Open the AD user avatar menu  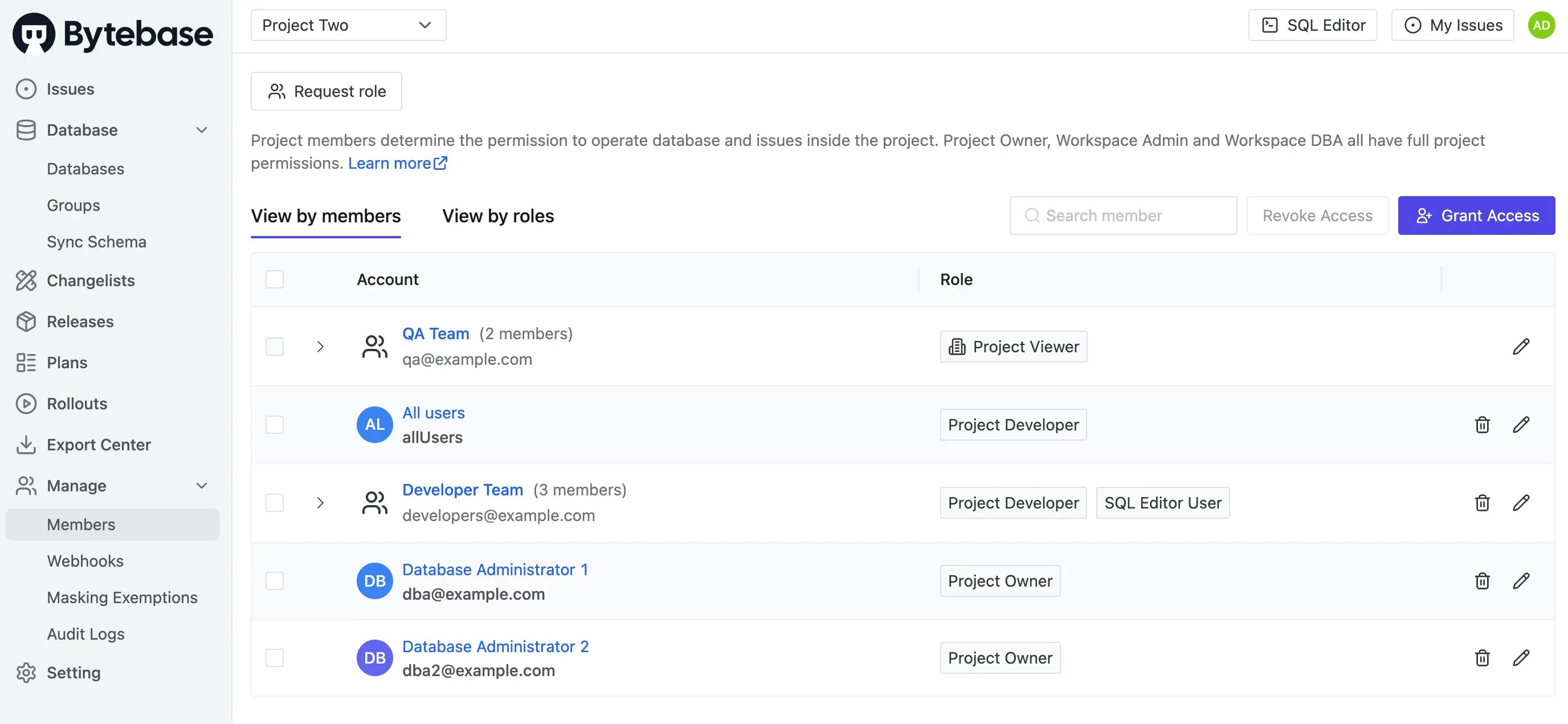1541,25
